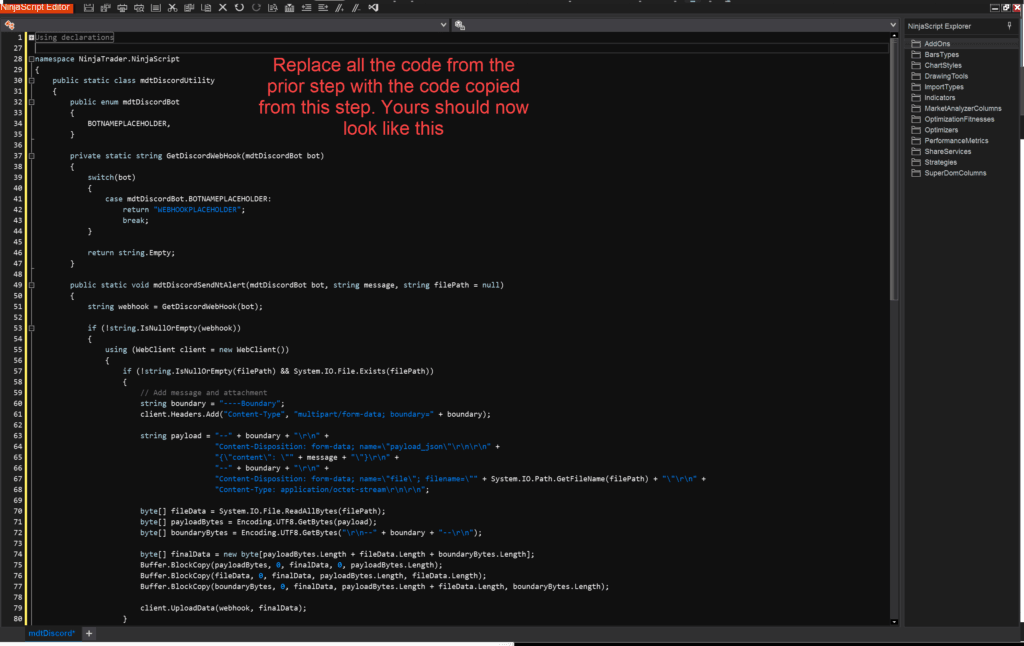Open the DrawingTools folder

[x=946, y=76]
